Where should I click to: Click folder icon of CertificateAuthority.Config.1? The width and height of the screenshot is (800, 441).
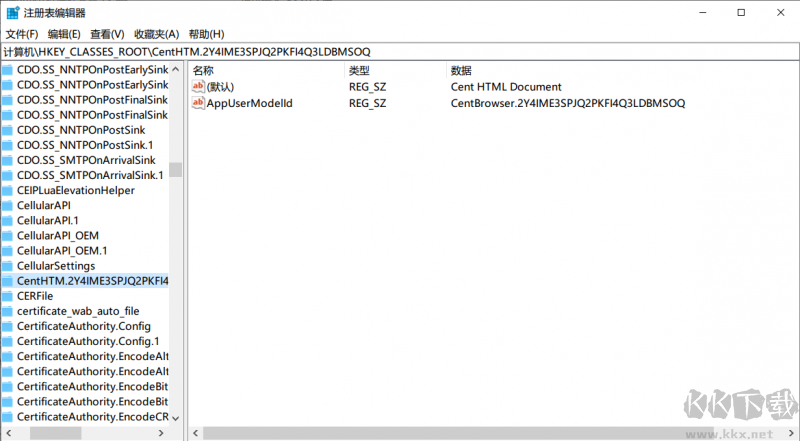pyautogui.click(x=7, y=341)
